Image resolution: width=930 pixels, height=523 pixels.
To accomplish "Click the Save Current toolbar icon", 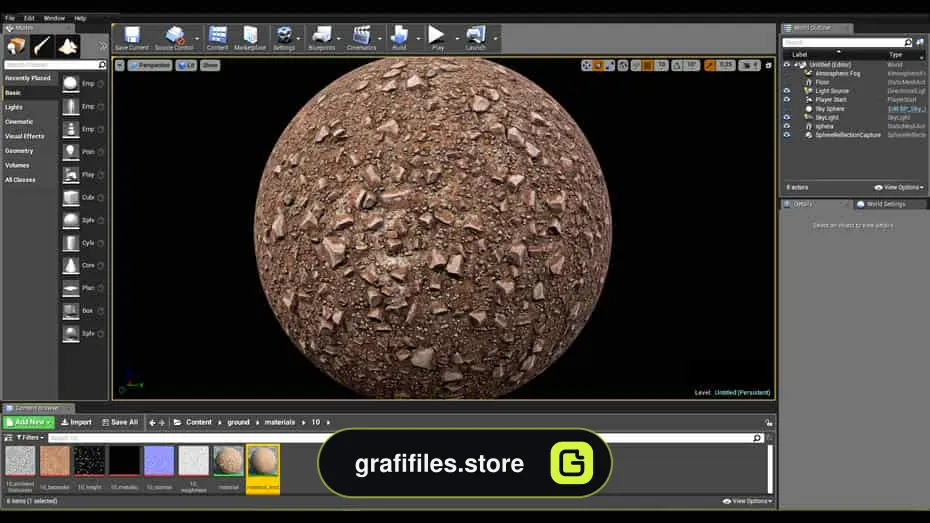I will coord(132,38).
